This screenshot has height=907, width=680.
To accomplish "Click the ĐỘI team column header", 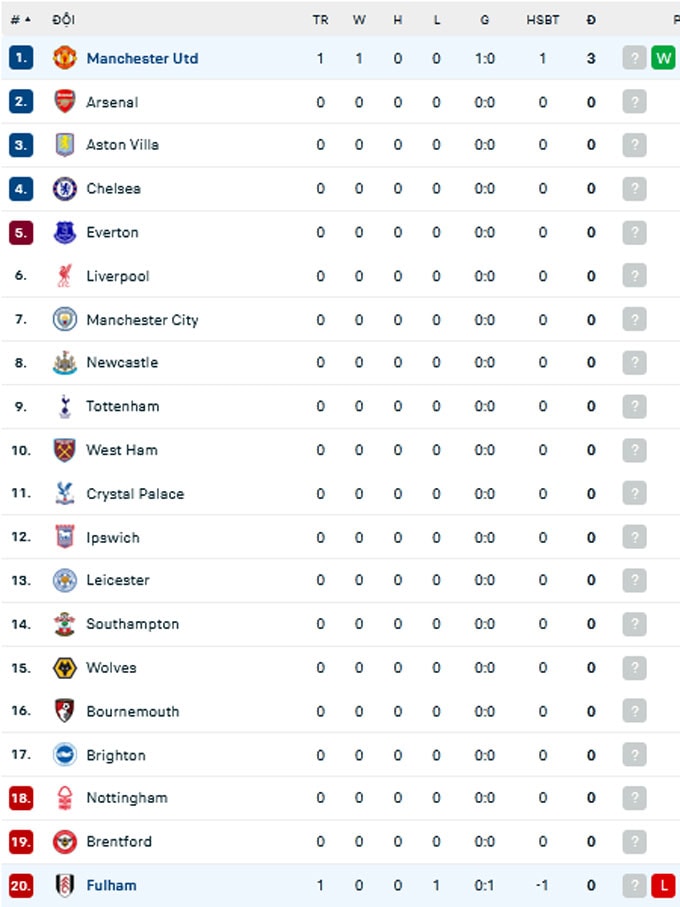I will pos(64,19).
